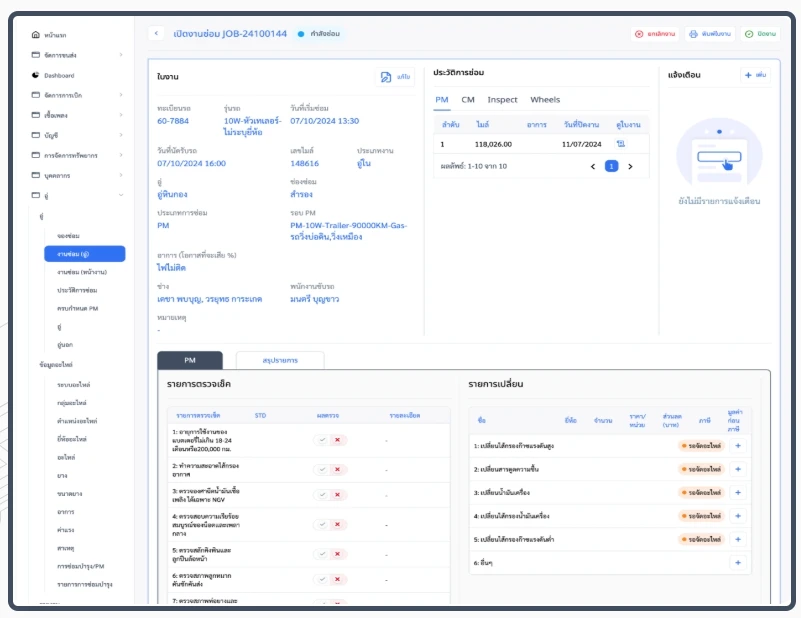Add part for เปลี่ยนไส้กรองก๊าซแรงดันต่ำ row

(738, 539)
